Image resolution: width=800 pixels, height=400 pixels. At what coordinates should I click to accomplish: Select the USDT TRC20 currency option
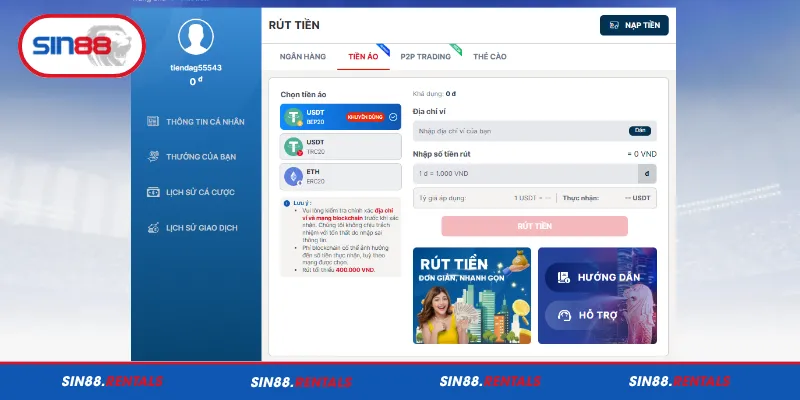[341, 147]
